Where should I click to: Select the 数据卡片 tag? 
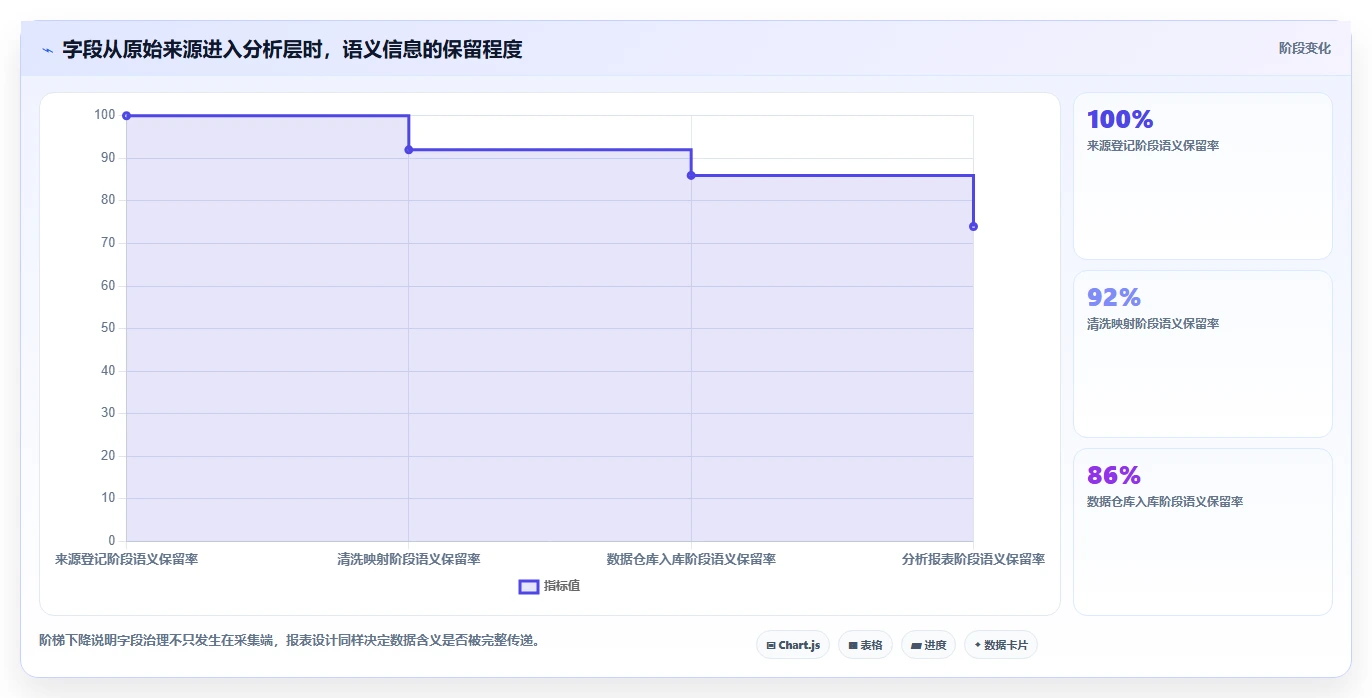(x=1001, y=645)
